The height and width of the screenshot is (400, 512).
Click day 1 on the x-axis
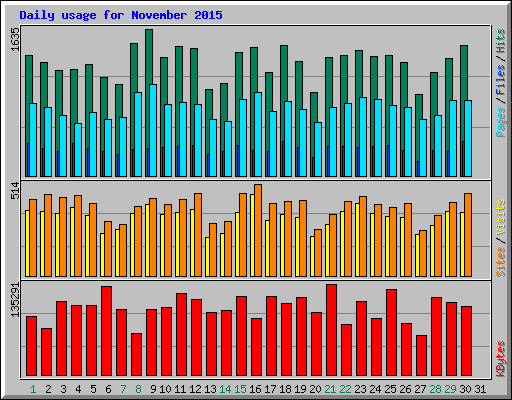pos(33,389)
